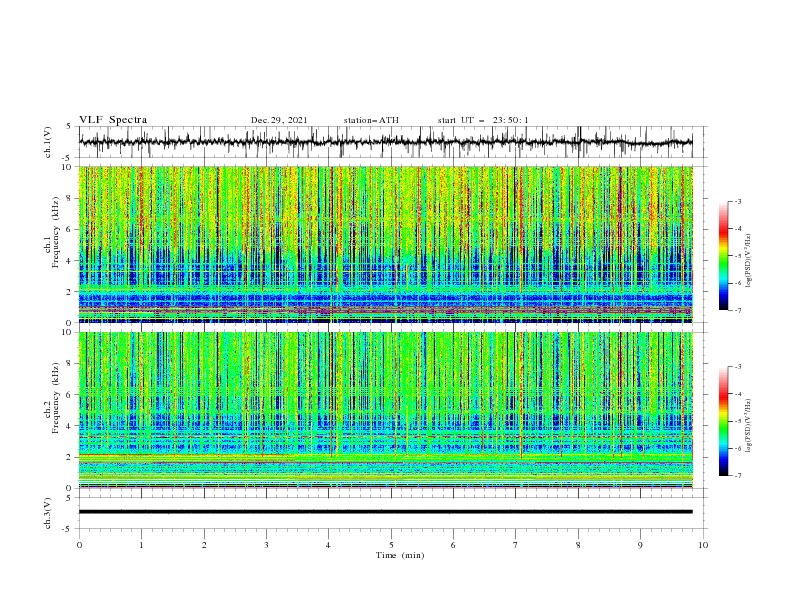Image resolution: width=792 pixels, height=612 pixels.
Task: Click the "-5" tick on ch.1(V) axis
Action: click(68, 158)
